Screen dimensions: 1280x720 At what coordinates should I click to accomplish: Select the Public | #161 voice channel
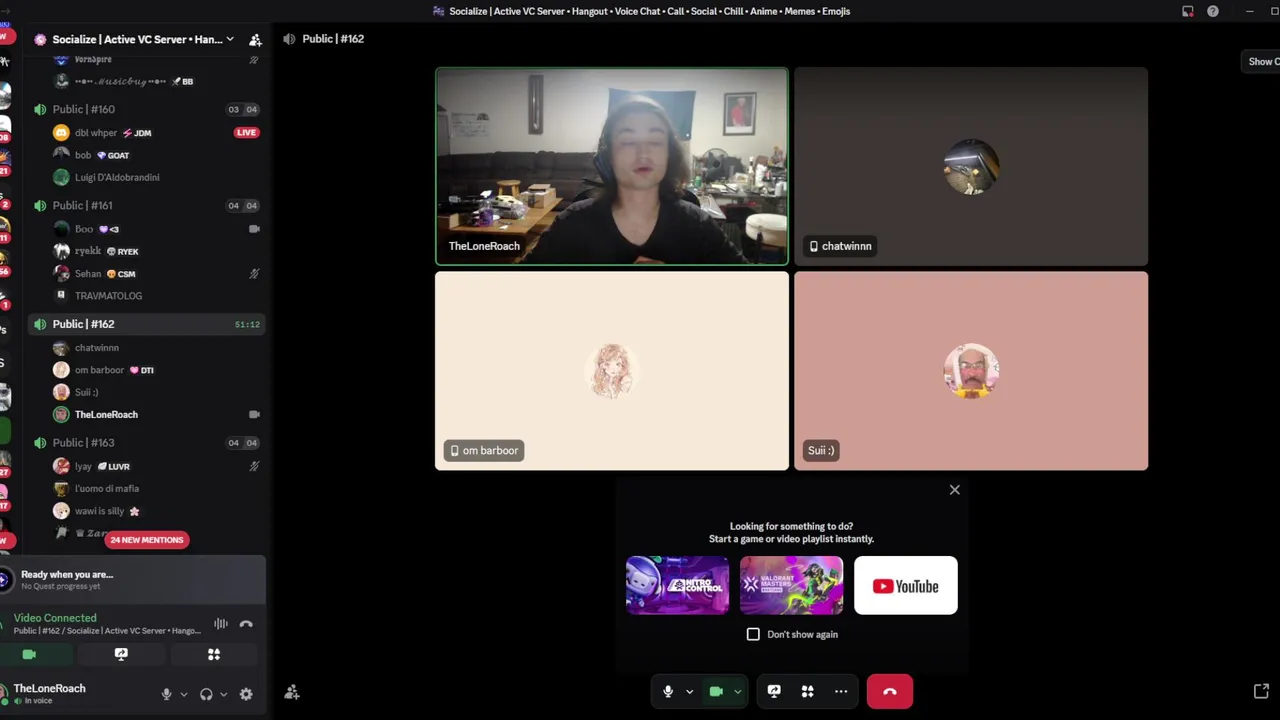tap(146, 205)
